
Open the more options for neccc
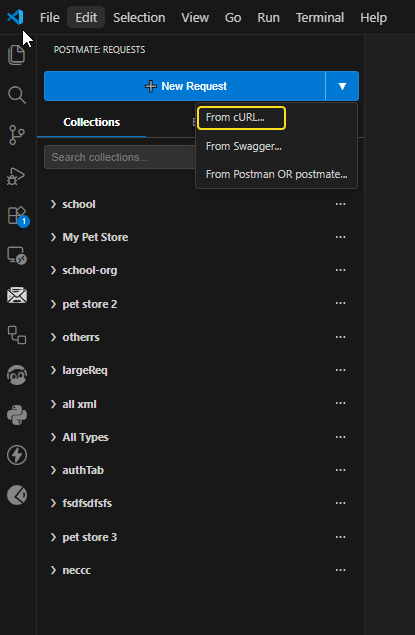[x=341, y=570]
